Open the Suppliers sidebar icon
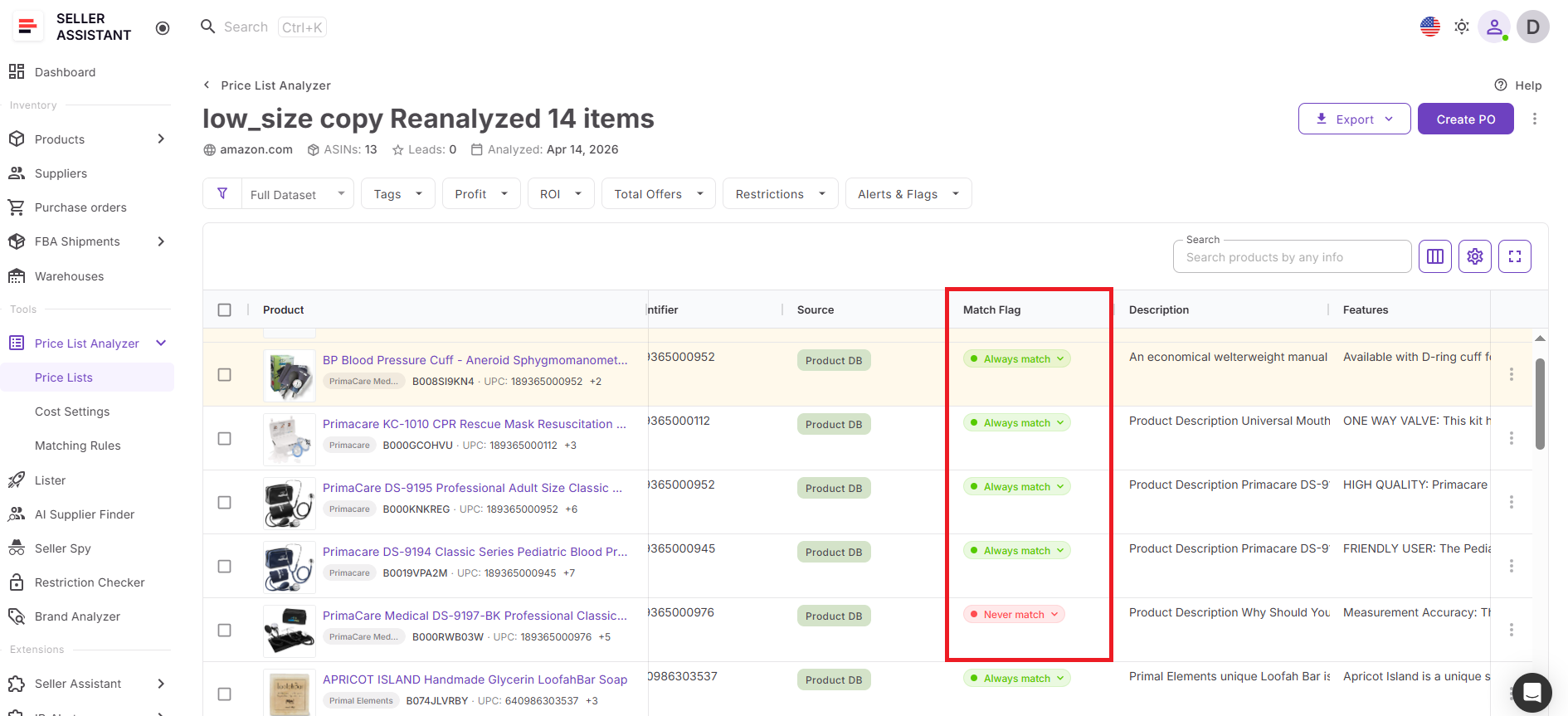The height and width of the screenshot is (716, 1568). tap(17, 173)
